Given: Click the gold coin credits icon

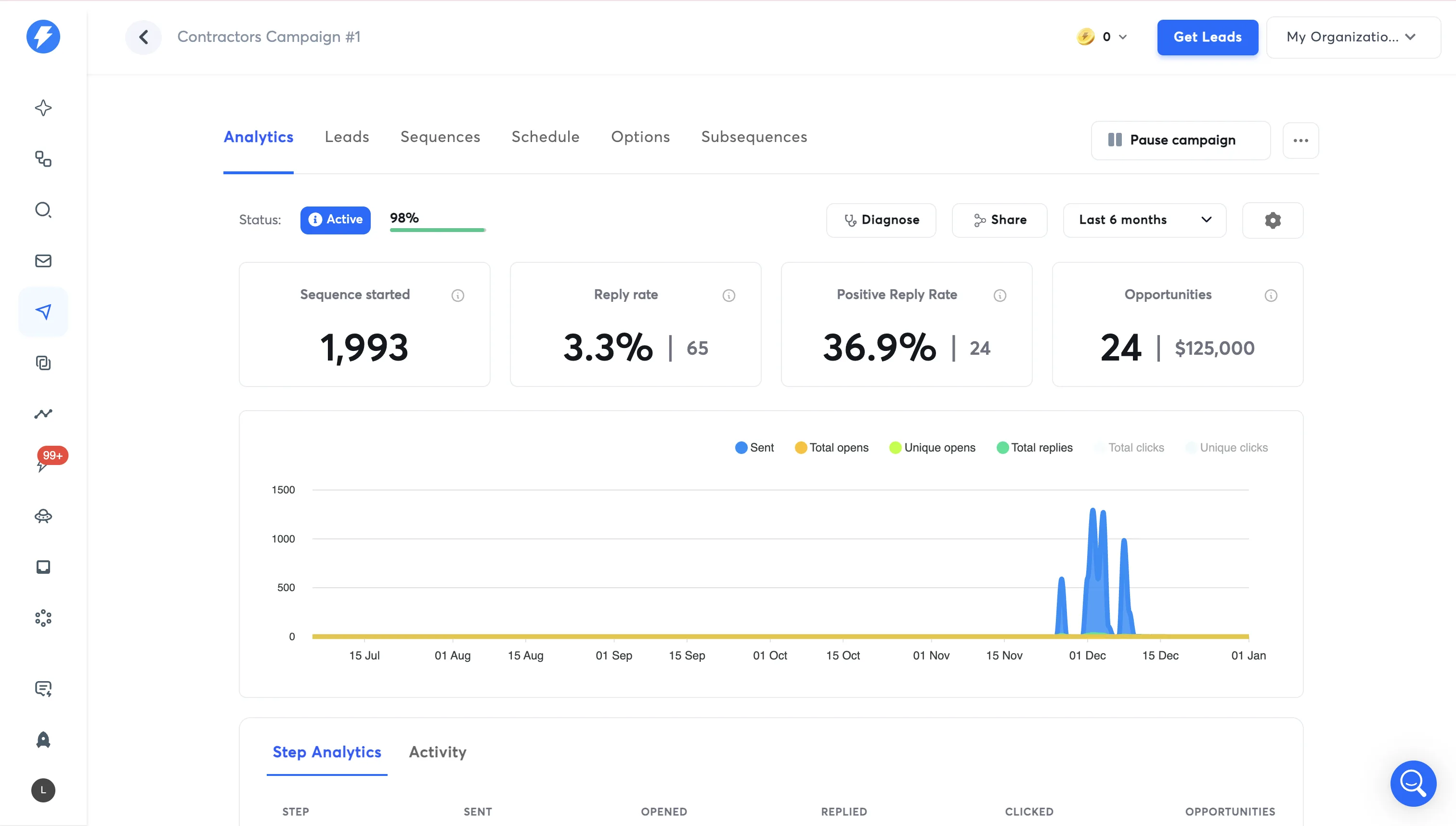Looking at the screenshot, I should coord(1085,37).
